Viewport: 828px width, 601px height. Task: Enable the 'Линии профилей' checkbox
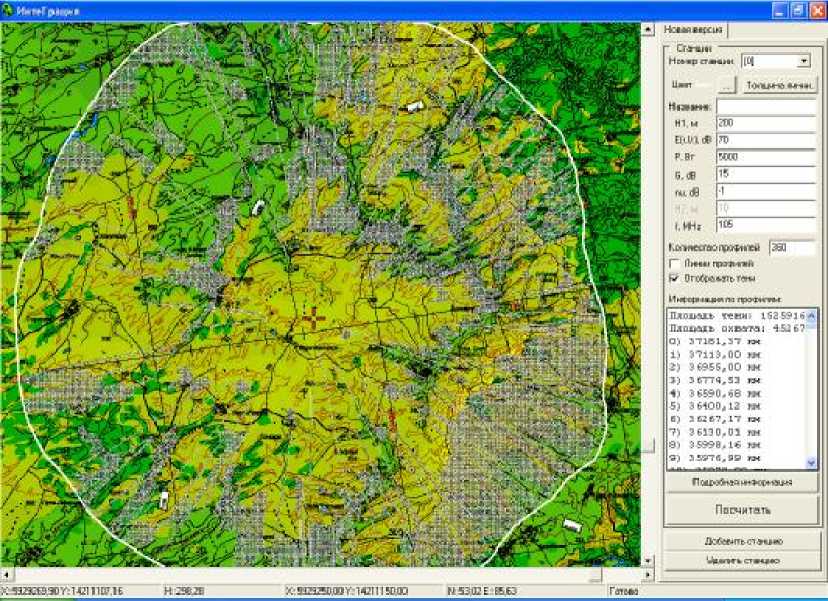pos(674,263)
